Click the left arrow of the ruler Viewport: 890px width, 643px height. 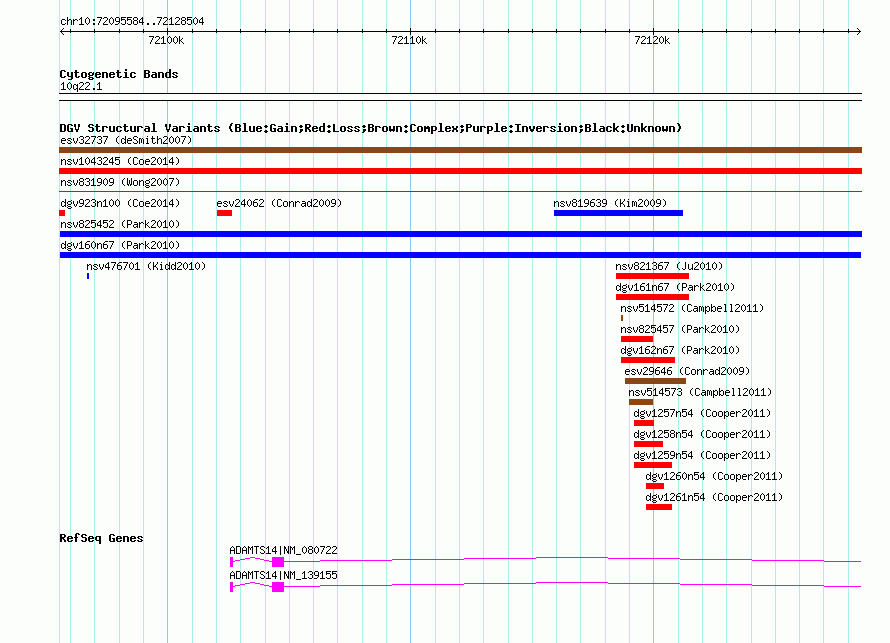[63, 31]
